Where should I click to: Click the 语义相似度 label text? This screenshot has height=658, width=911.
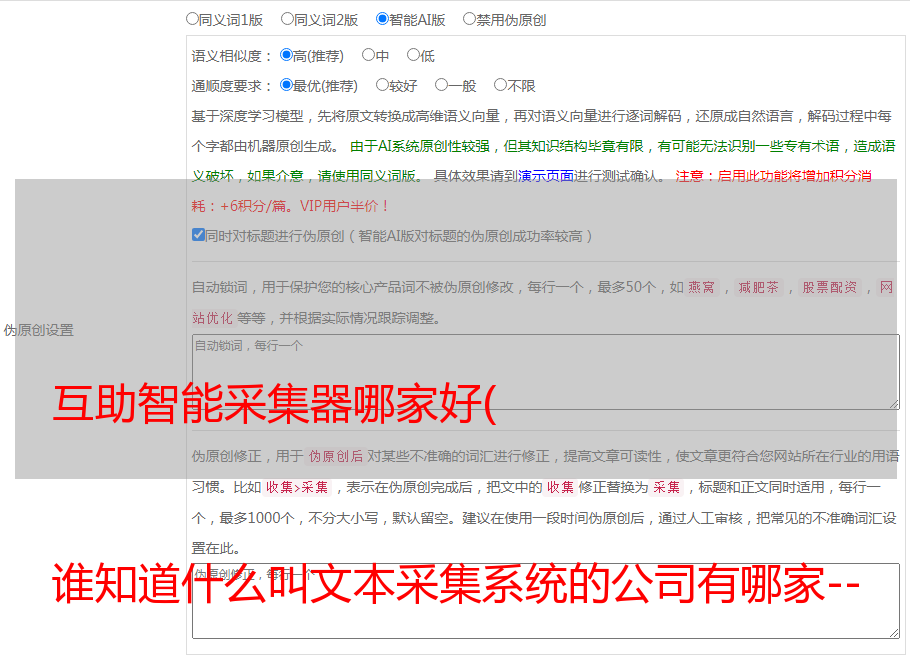point(227,56)
